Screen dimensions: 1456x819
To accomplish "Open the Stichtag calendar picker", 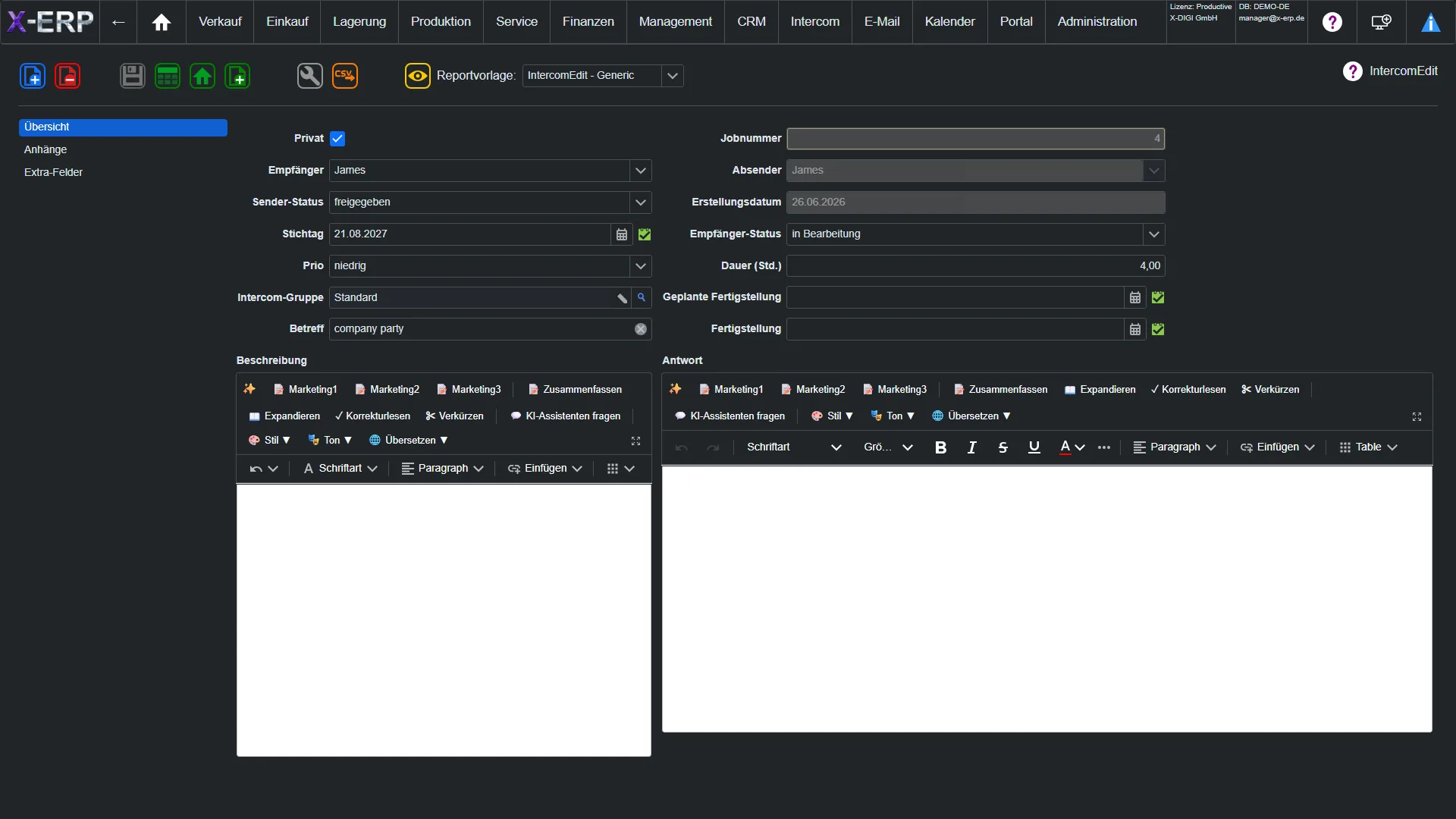I will [x=622, y=234].
